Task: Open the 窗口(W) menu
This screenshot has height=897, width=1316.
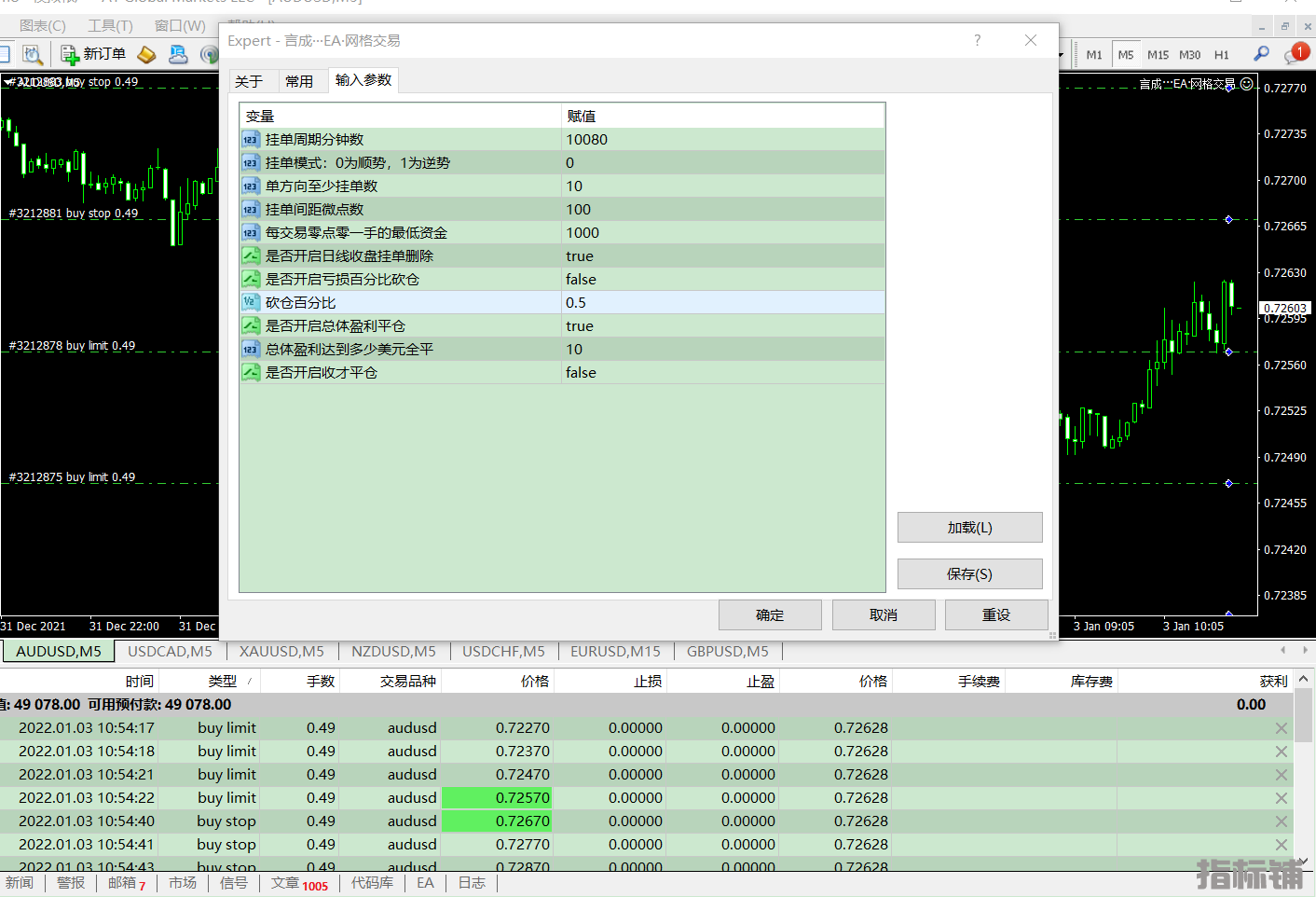Action: pyautogui.click(x=180, y=25)
